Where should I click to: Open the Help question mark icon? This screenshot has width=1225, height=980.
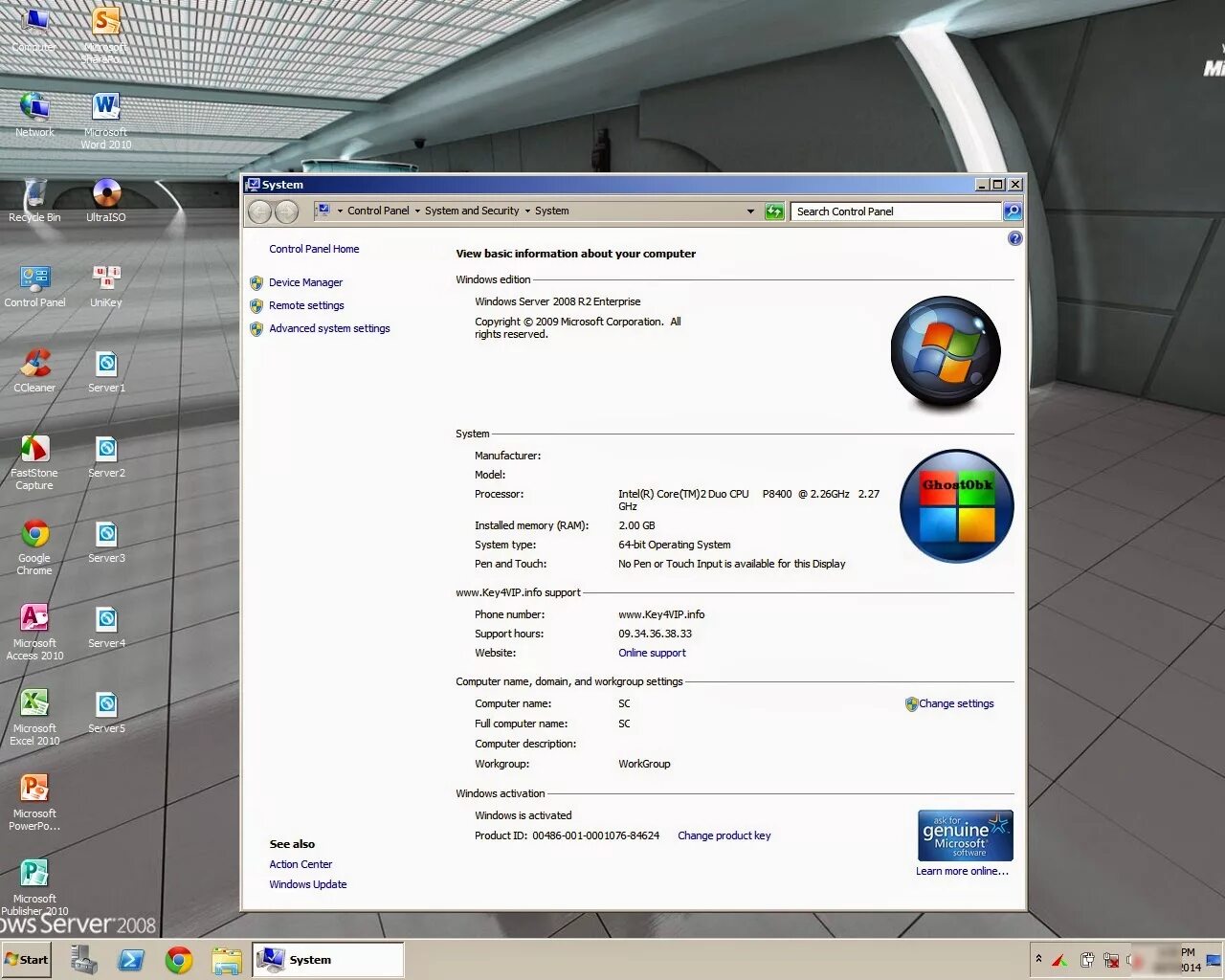(x=1015, y=238)
